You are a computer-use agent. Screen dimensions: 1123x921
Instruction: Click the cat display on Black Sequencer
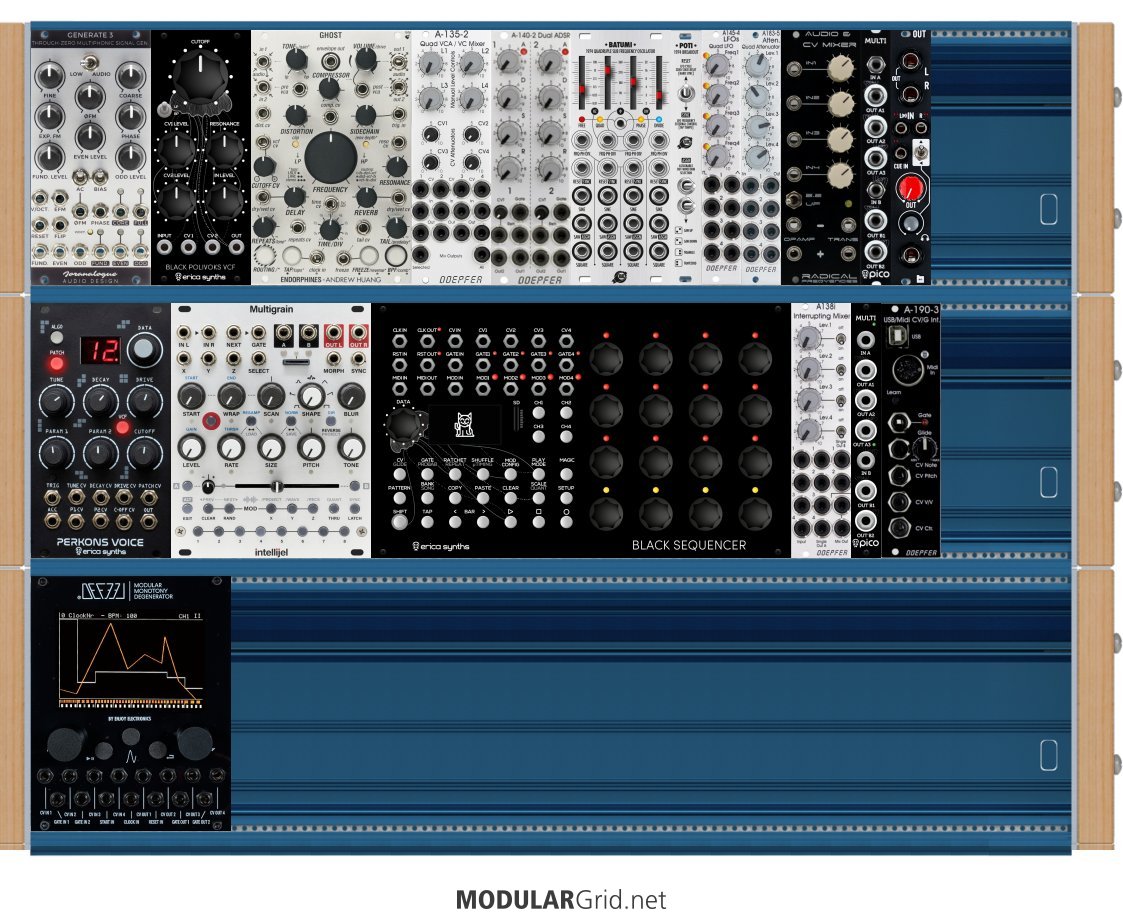point(465,425)
